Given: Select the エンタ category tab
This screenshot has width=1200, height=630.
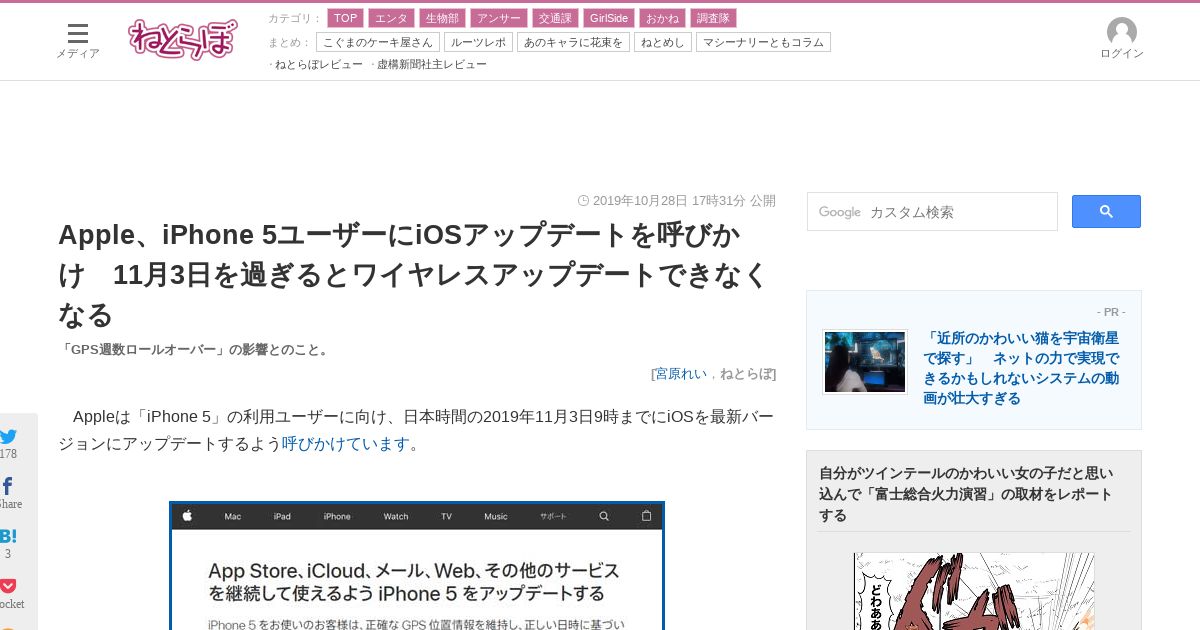Looking at the screenshot, I should pos(391,18).
